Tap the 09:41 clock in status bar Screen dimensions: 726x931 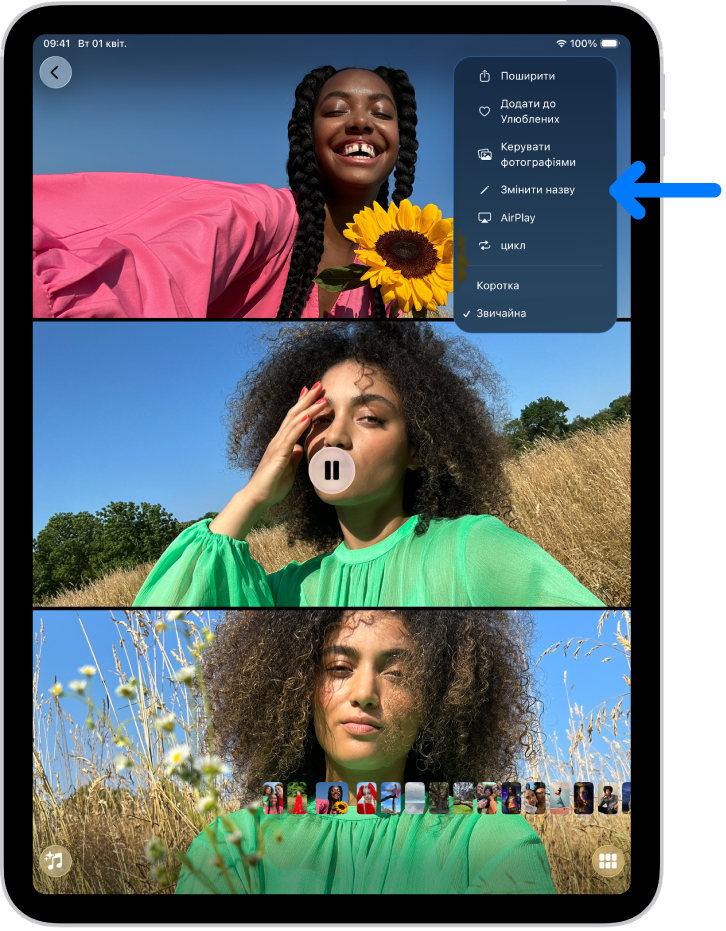[57, 43]
